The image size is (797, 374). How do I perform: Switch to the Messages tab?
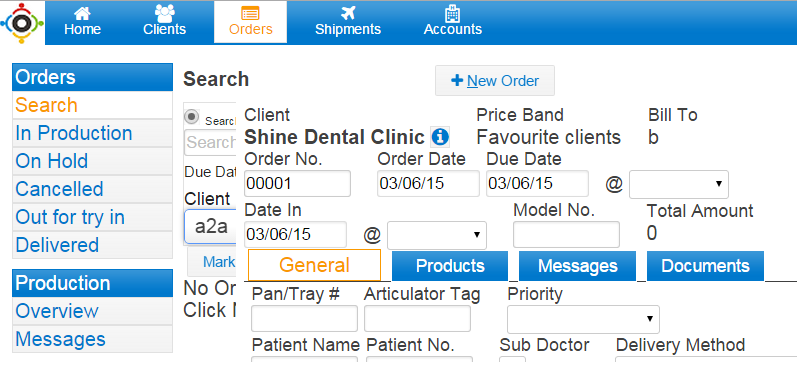coord(577,266)
